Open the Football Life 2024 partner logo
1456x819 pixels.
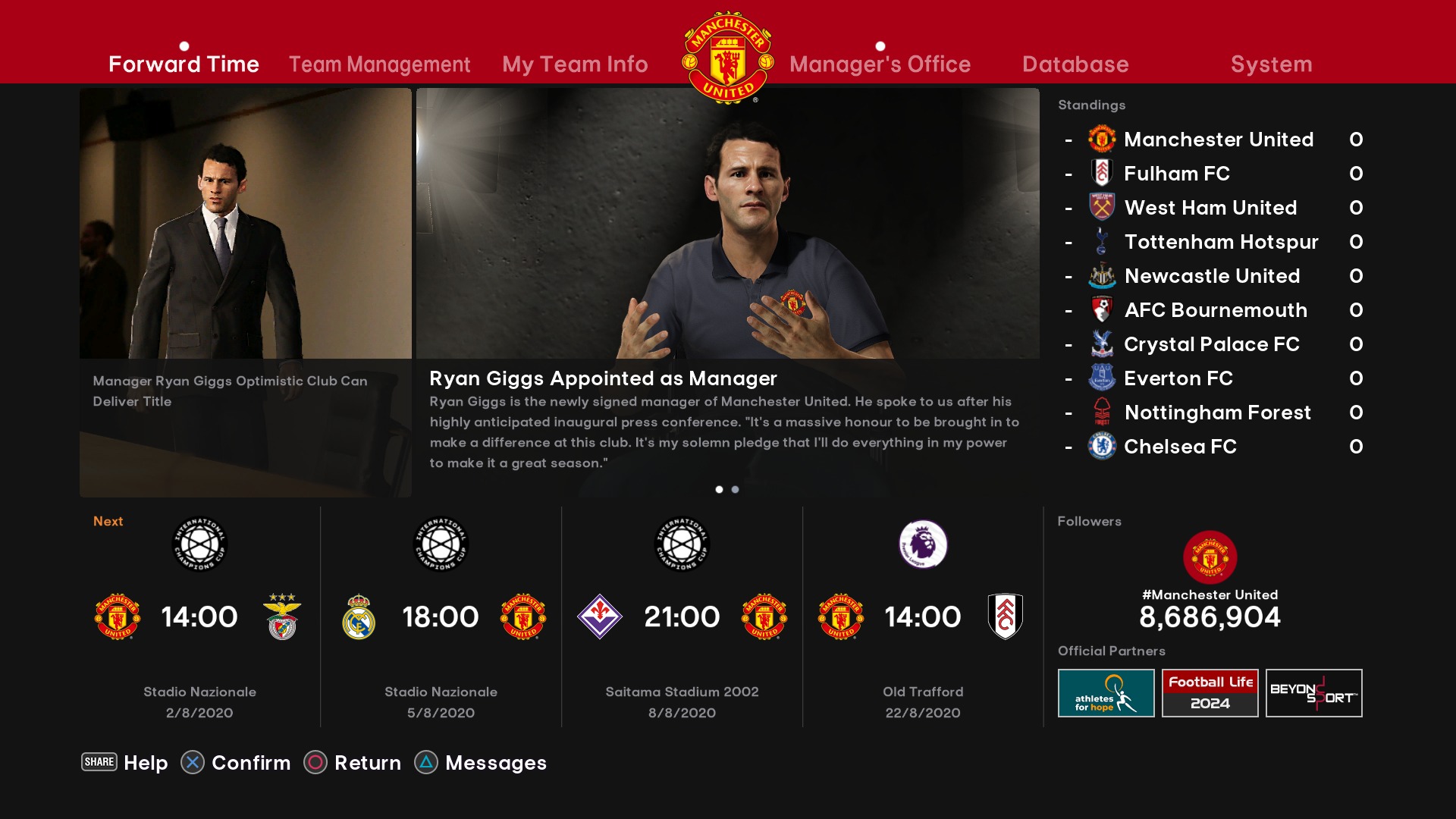pos(1210,693)
